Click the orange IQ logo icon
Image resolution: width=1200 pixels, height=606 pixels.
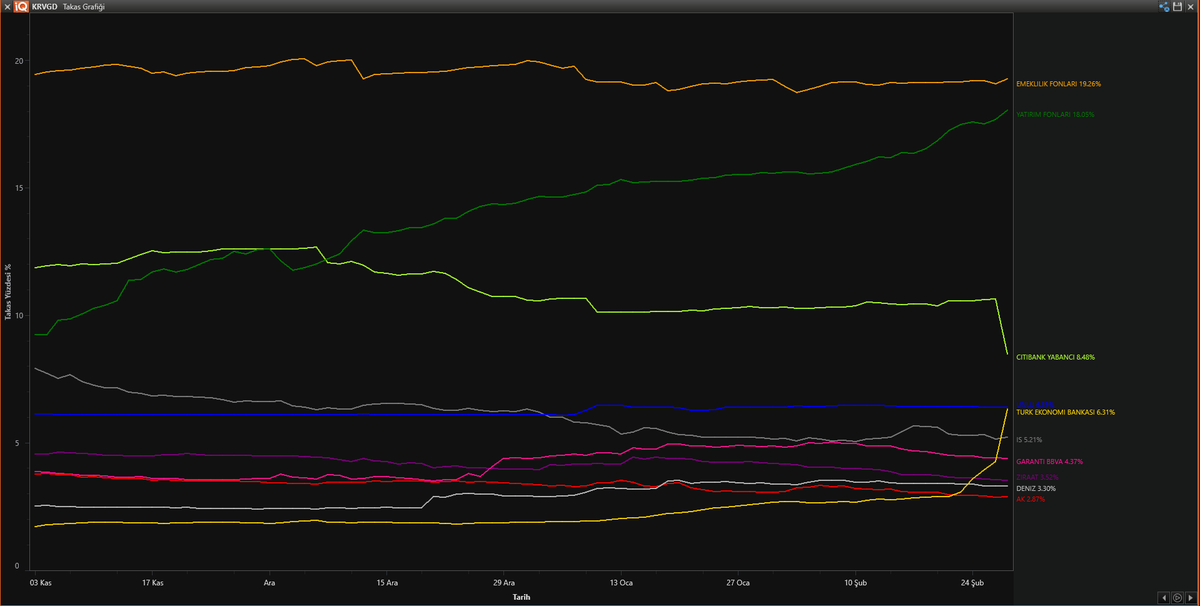coord(22,6)
